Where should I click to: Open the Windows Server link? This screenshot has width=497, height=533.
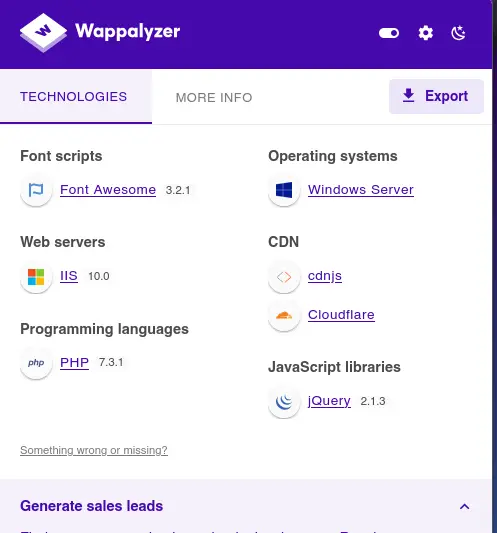361,190
